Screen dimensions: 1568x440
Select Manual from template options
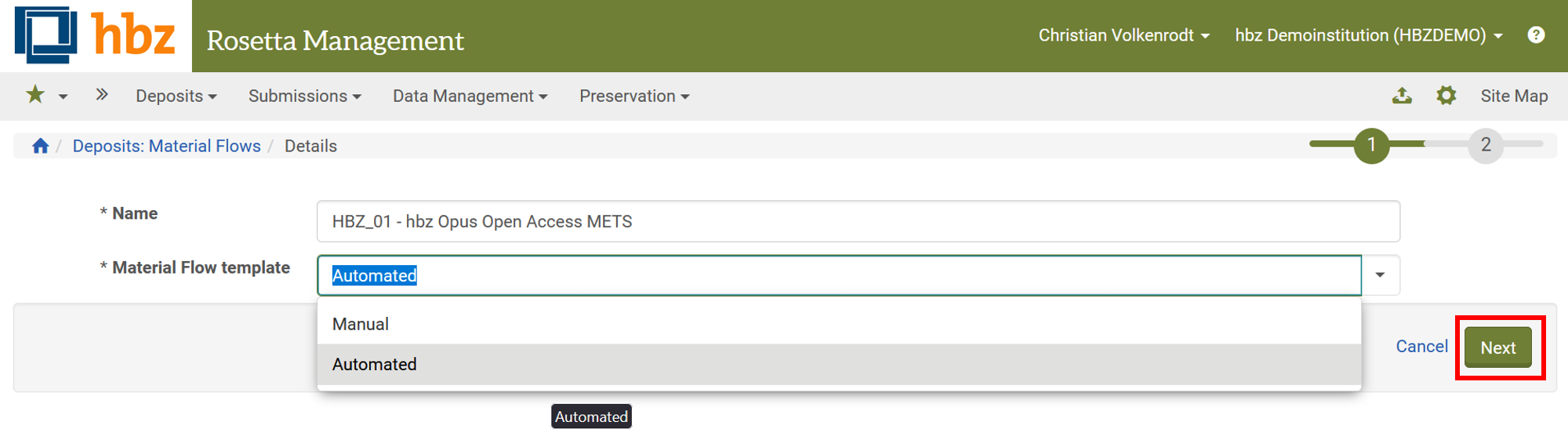[x=361, y=324]
